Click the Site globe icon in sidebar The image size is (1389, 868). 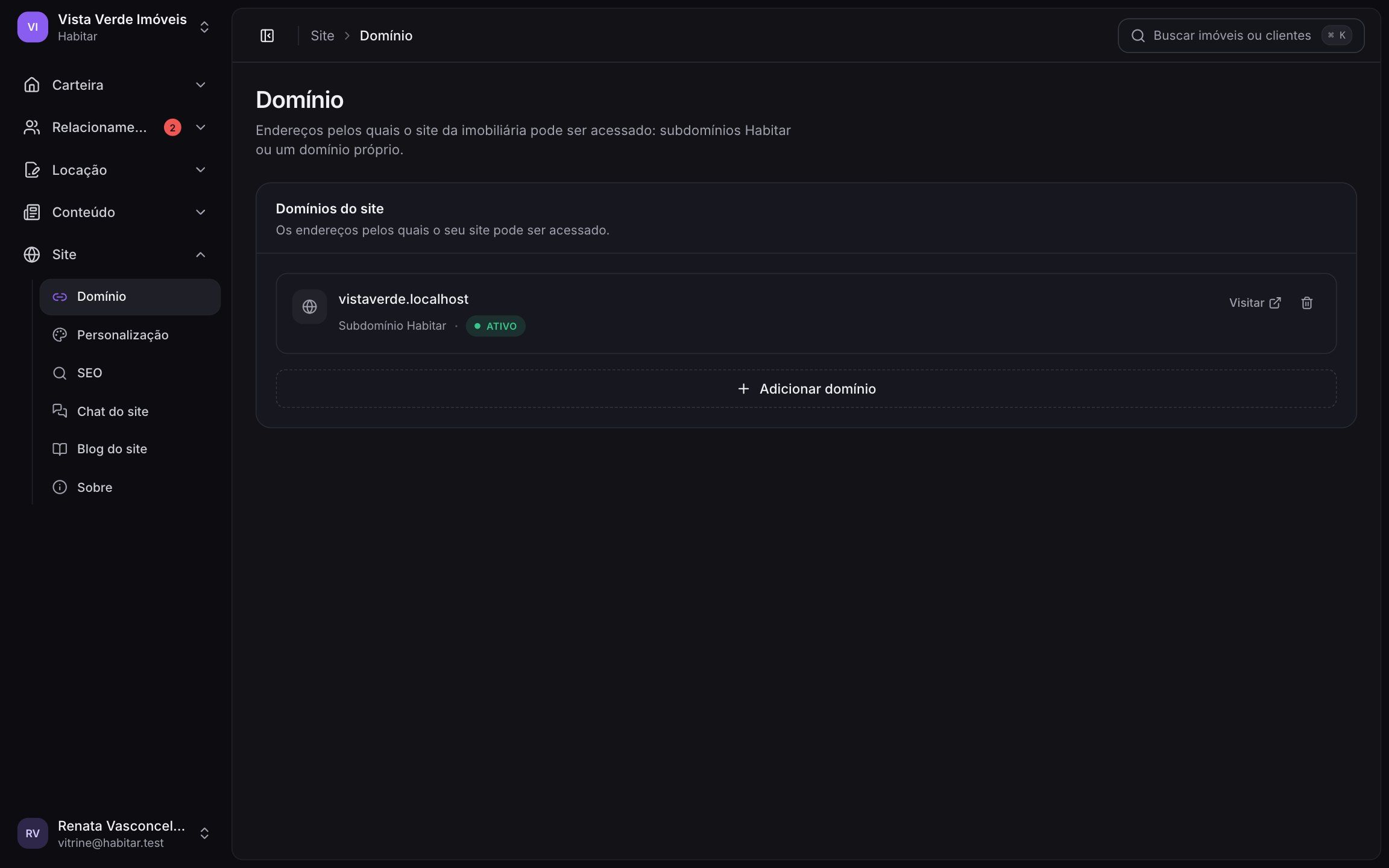pyautogui.click(x=32, y=254)
